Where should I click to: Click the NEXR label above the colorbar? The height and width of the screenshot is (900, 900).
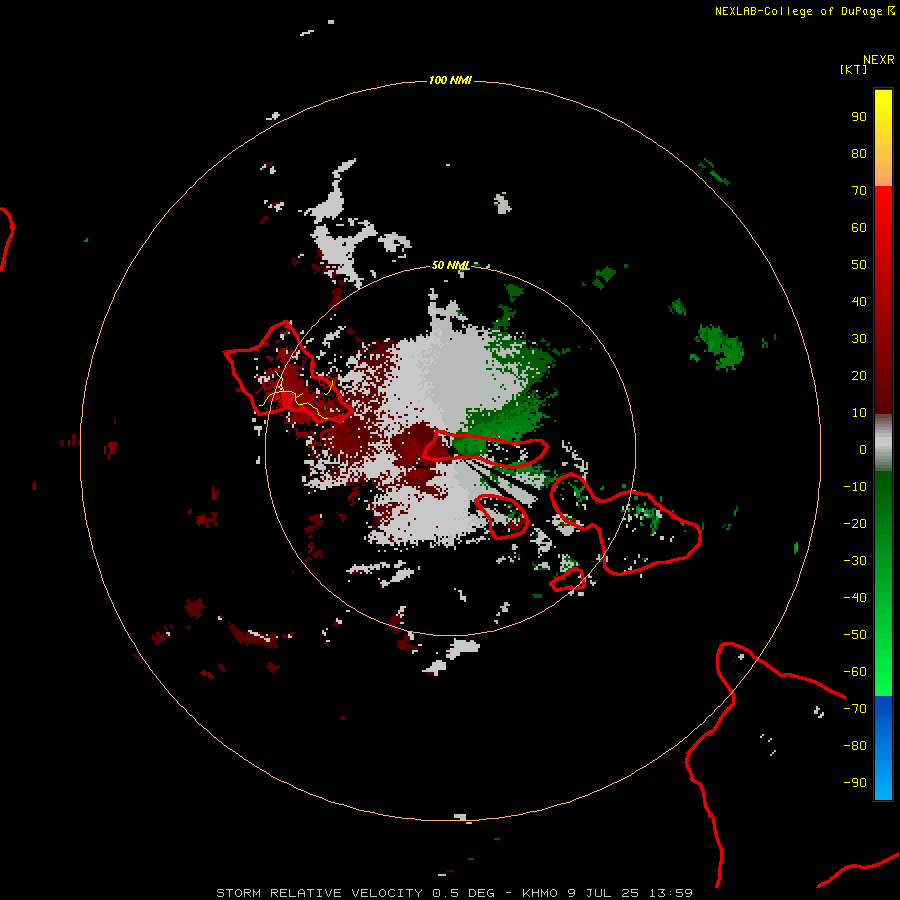[x=879, y=60]
